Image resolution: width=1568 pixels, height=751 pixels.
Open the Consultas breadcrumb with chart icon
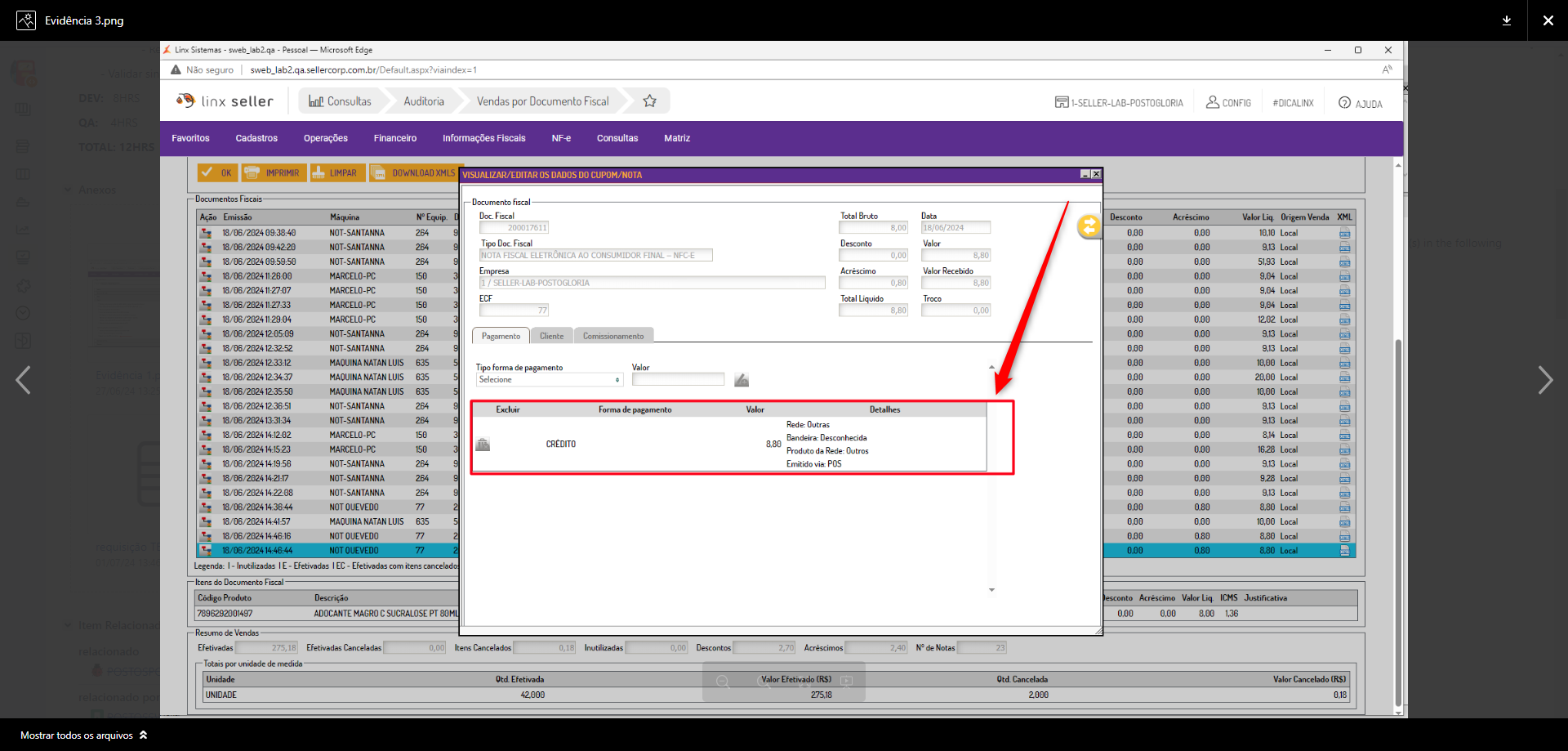point(340,101)
